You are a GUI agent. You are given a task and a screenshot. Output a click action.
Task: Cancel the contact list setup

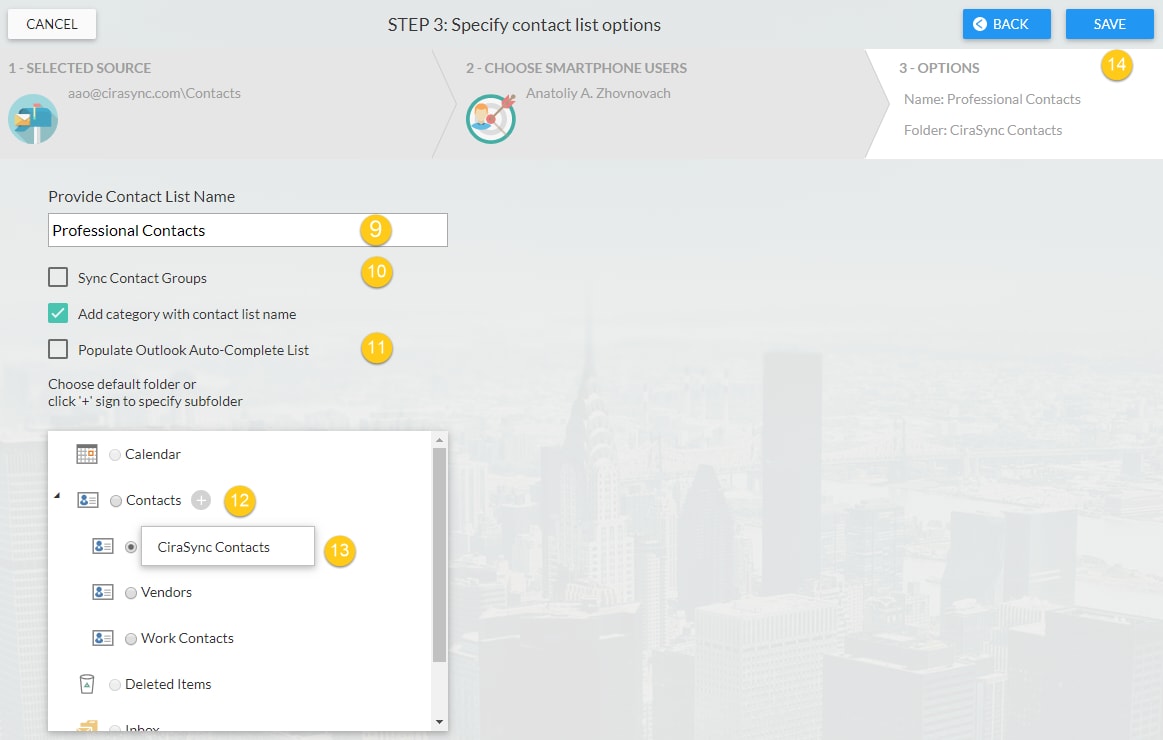point(52,24)
